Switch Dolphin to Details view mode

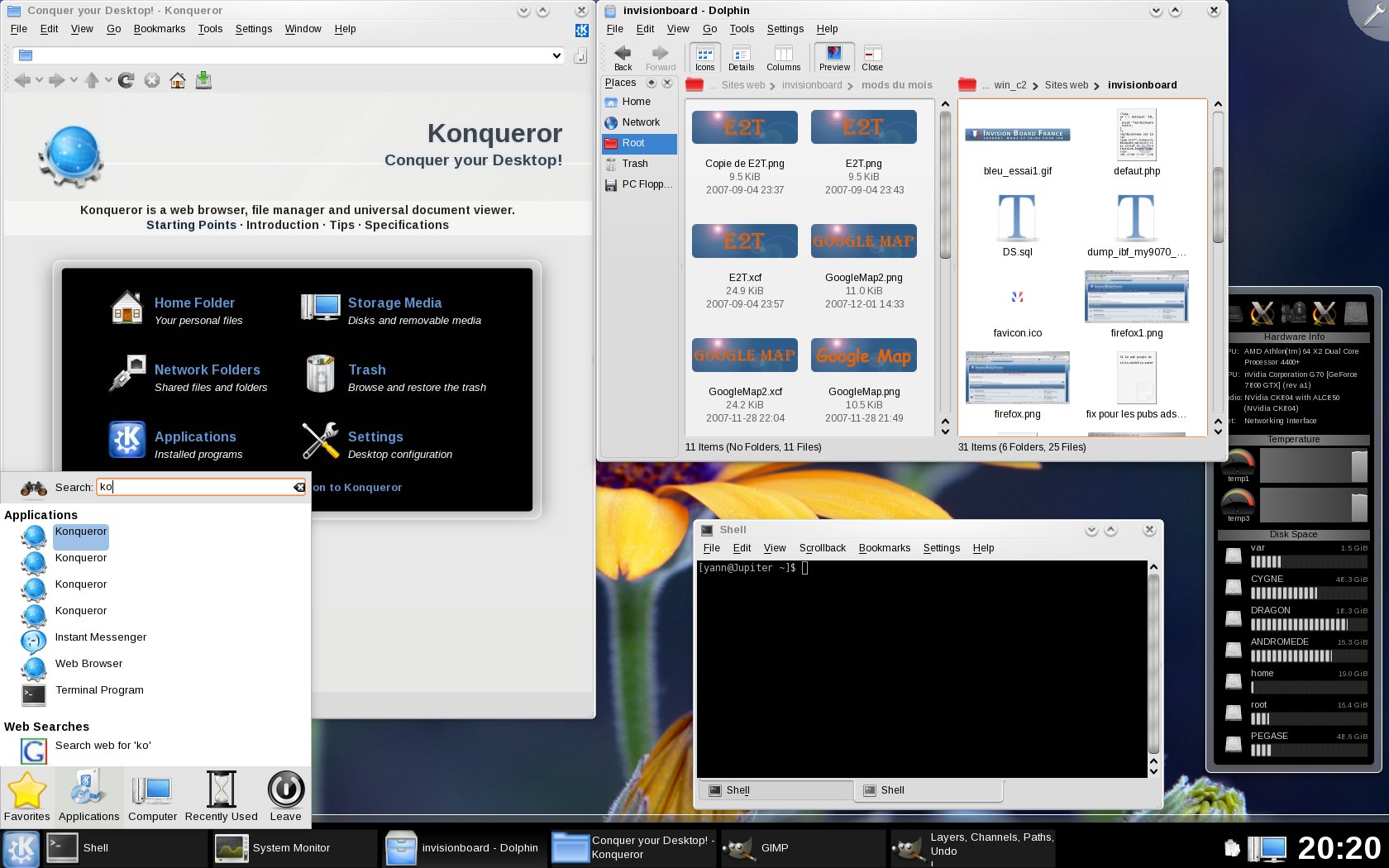point(741,58)
